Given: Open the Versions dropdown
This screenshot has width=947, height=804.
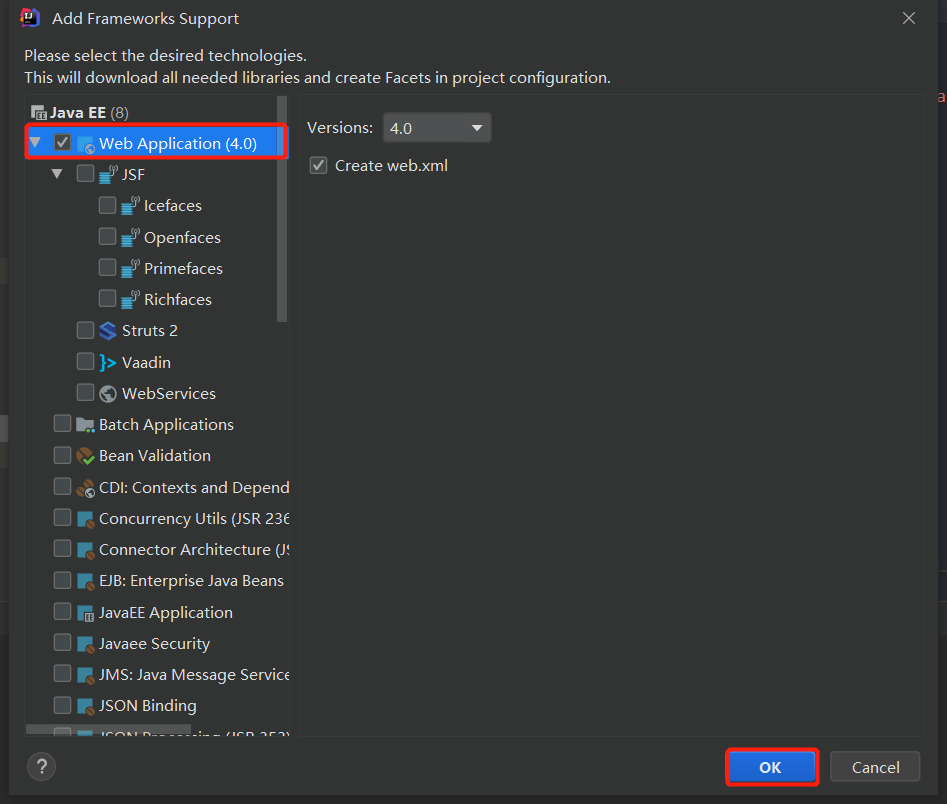Looking at the screenshot, I should 438,128.
